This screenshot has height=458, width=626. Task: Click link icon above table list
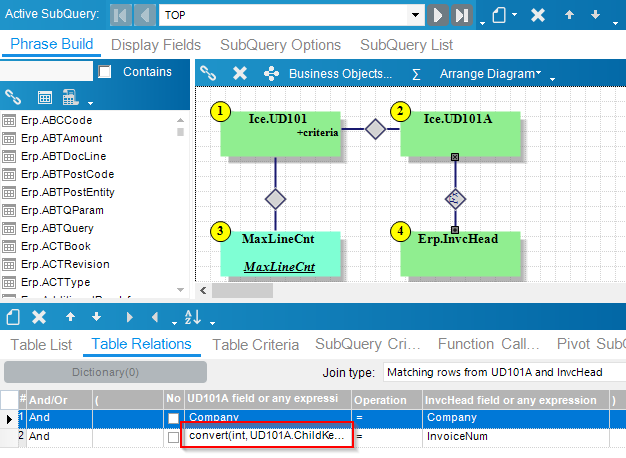13,97
